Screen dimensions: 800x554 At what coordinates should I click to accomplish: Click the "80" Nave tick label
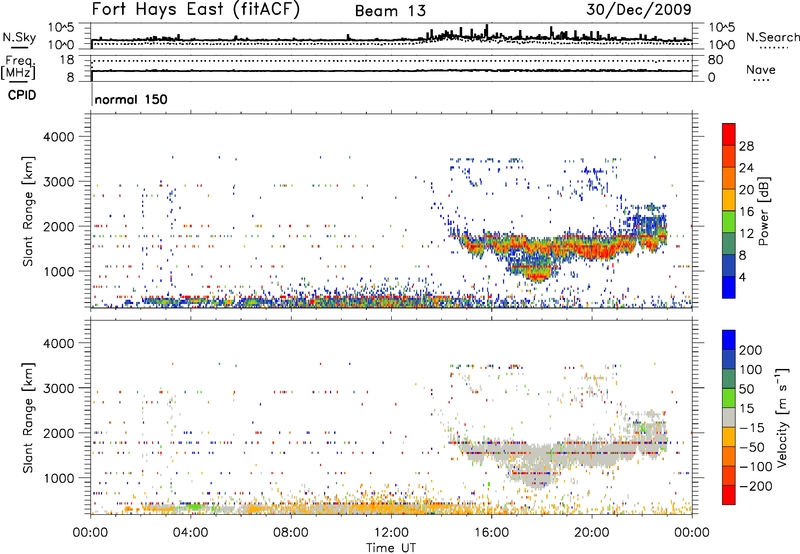(715, 60)
